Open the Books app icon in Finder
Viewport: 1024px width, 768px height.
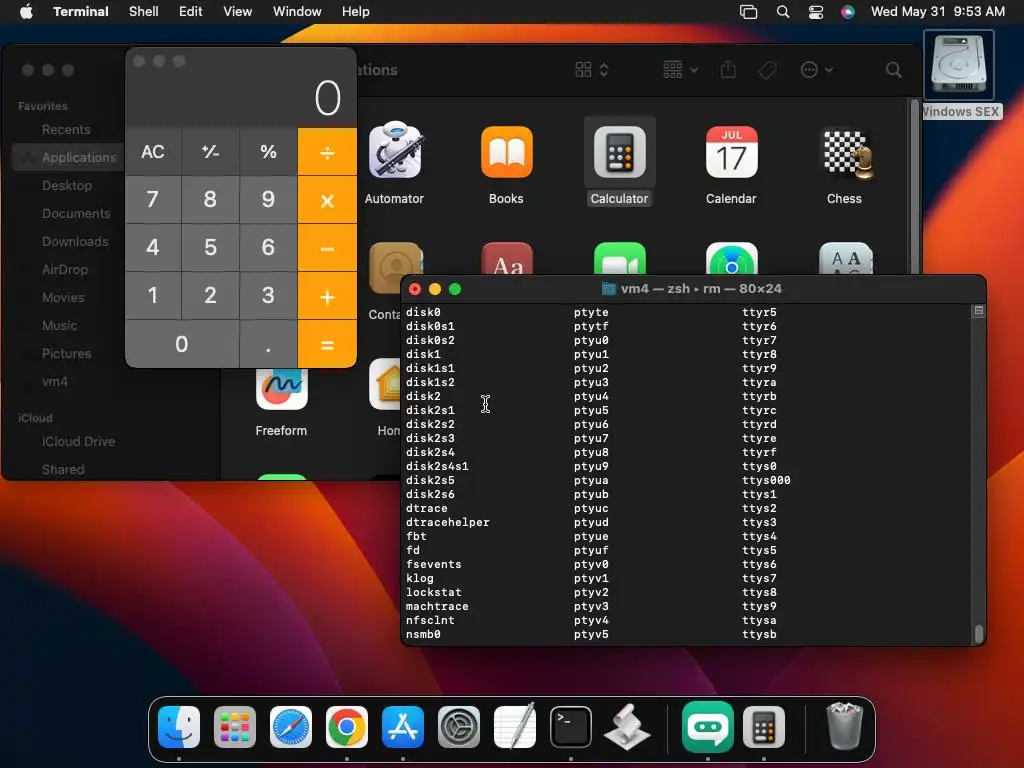[x=507, y=152]
